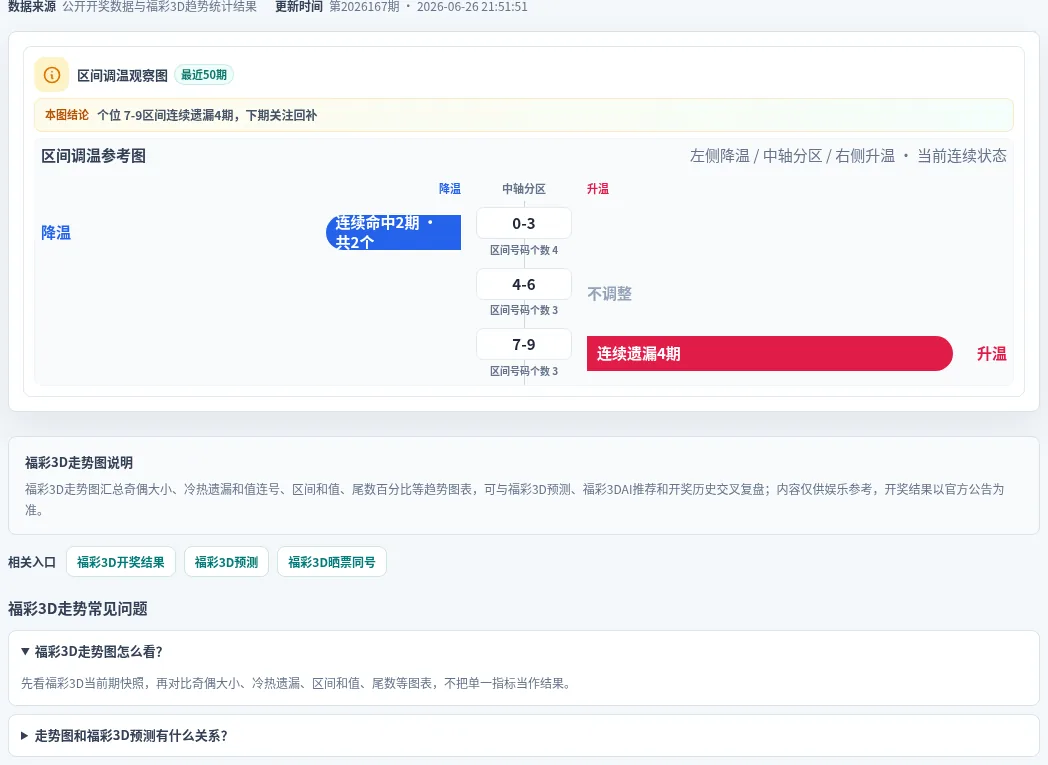
Task: Open the 福彩3D预测 link
Action: click(226, 562)
